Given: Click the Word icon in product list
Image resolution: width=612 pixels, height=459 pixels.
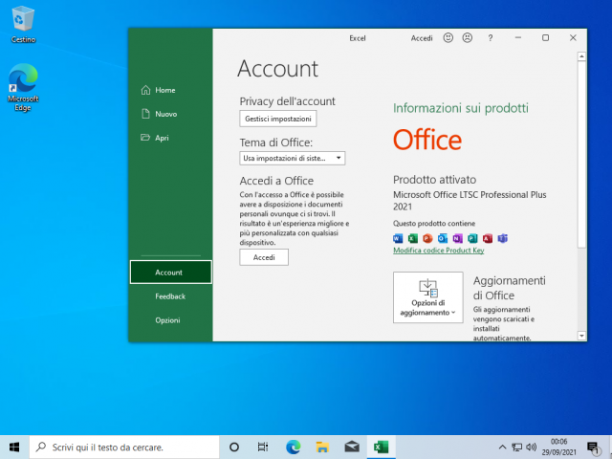Looking at the screenshot, I should (x=398, y=238).
